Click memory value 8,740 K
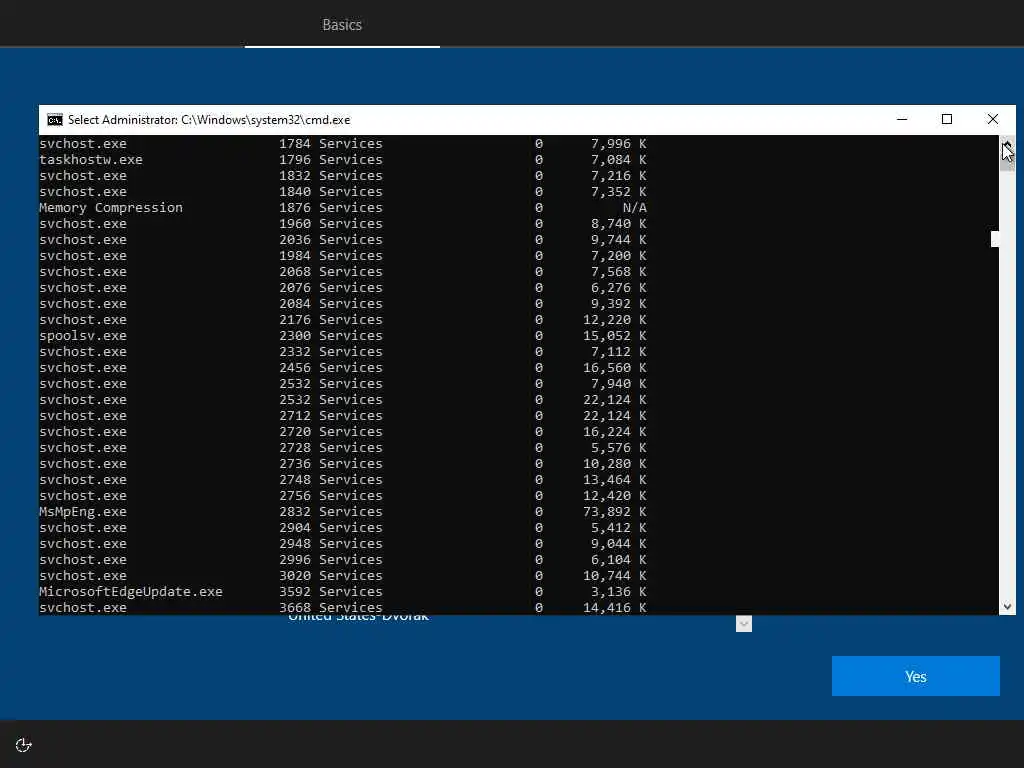Viewport: 1024px width, 768px height. [x=618, y=224]
